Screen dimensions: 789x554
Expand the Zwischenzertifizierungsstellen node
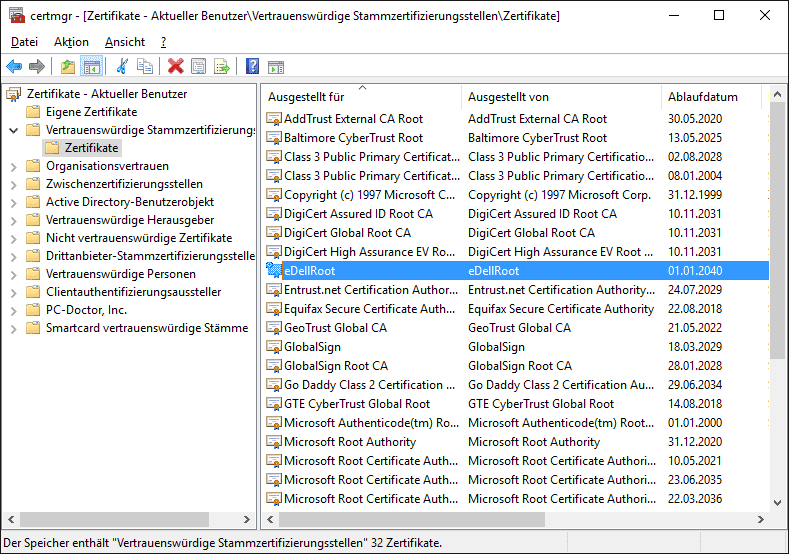tap(14, 185)
